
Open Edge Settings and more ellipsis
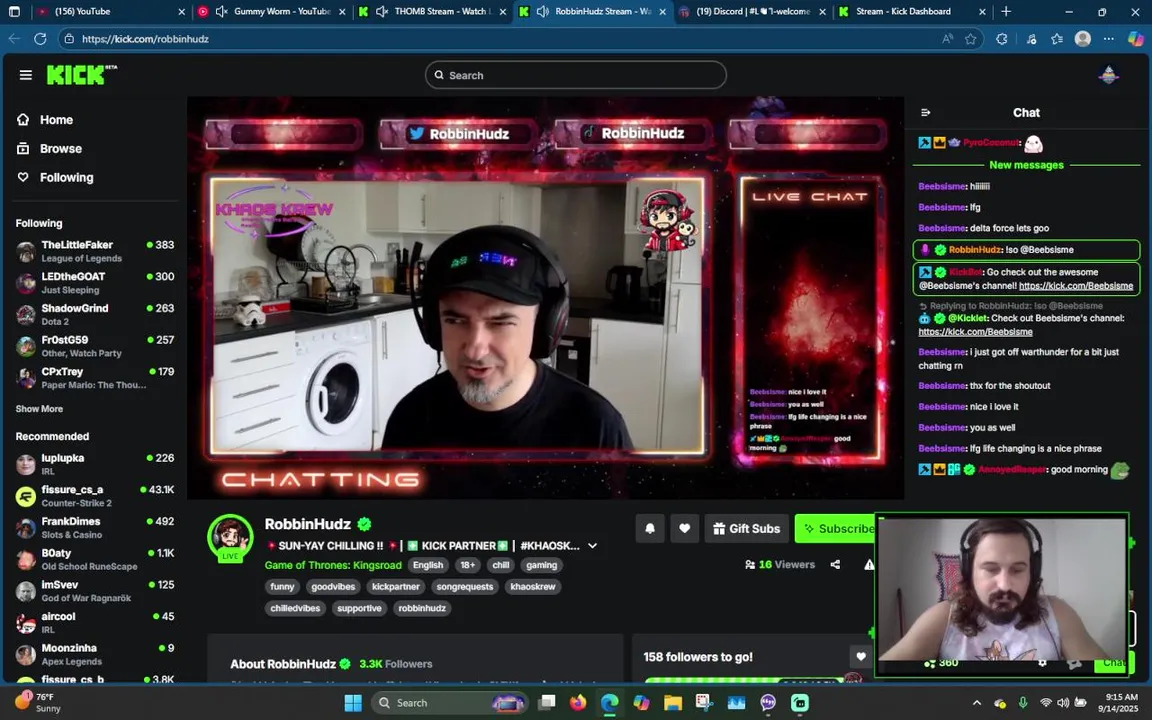pyautogui.click(x=1108, y=39)
